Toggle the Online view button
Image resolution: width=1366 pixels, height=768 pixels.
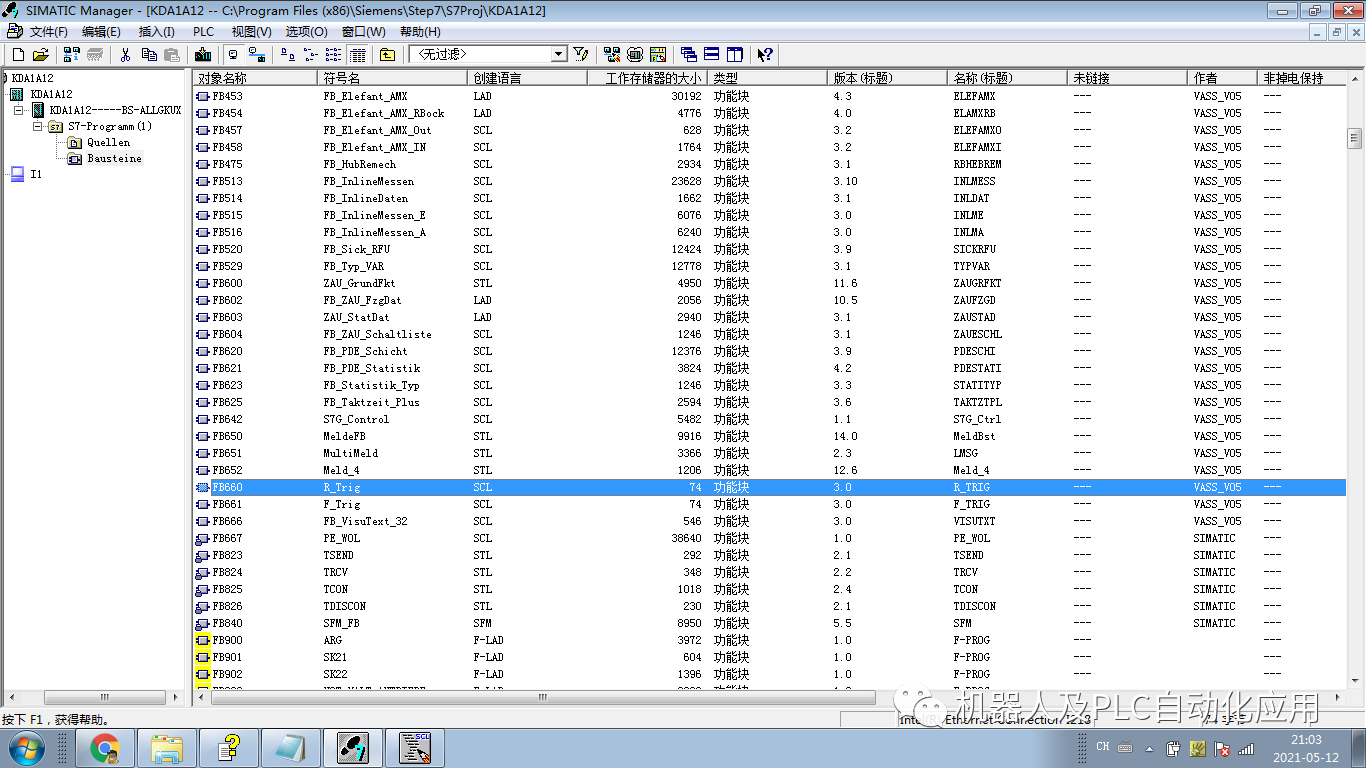(x=257, y=54)
